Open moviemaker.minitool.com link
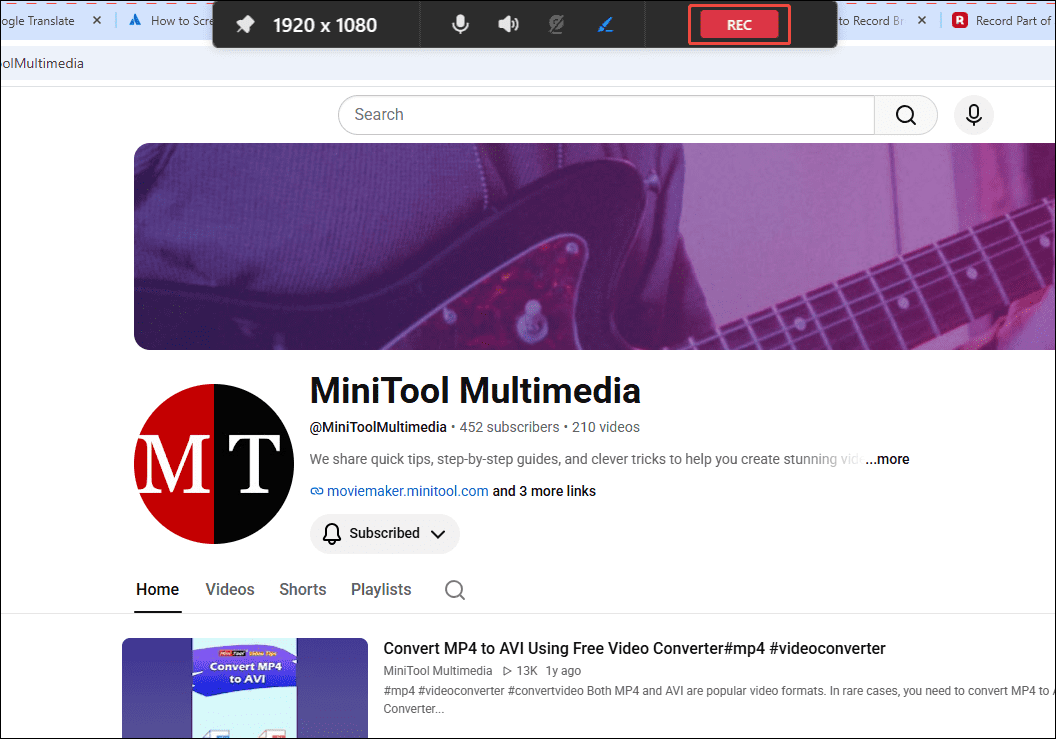This screenshot has height=739, width=1056. tap(407, 491)
